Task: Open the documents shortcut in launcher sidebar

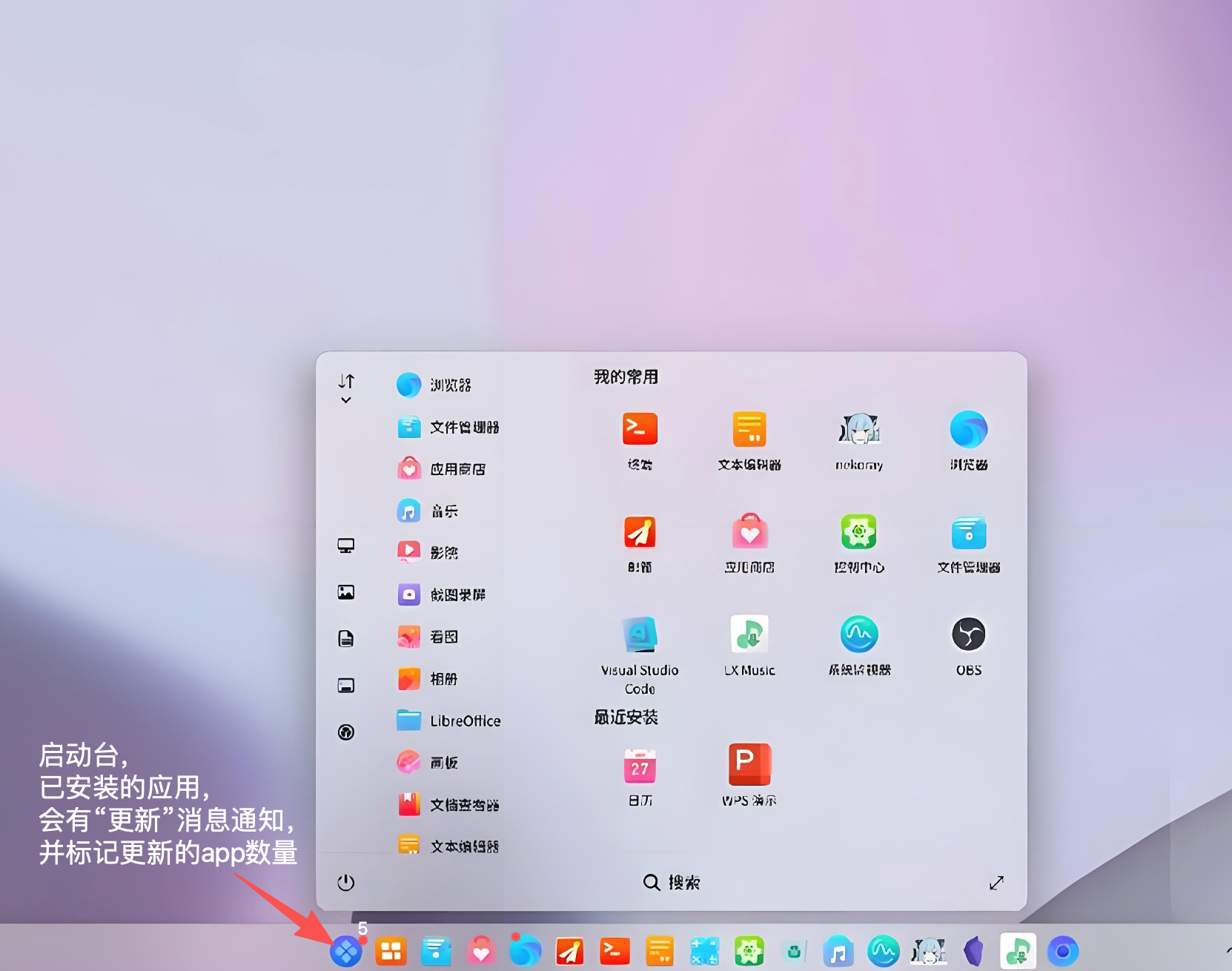Action: click(346, 639)
